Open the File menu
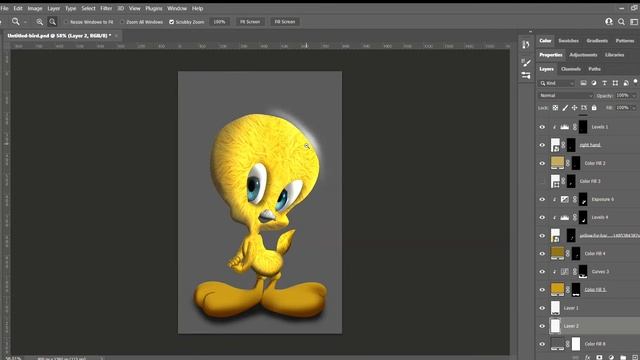 [4, 8]
